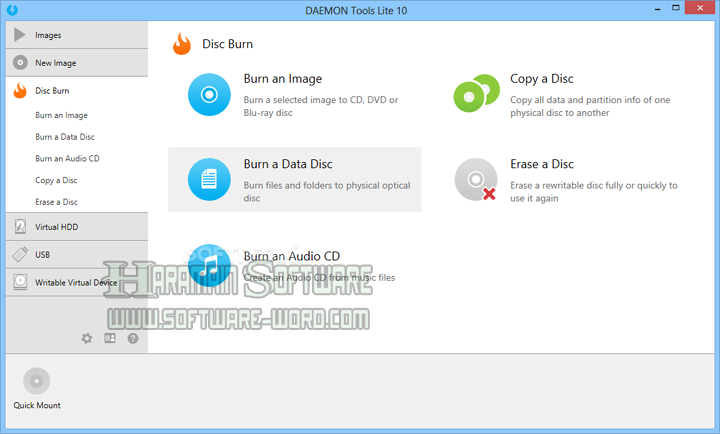This screenshot has height=434, width=720.
Task: Click the Writable Virtual Device disc icon
Action: tap(20, 282)
